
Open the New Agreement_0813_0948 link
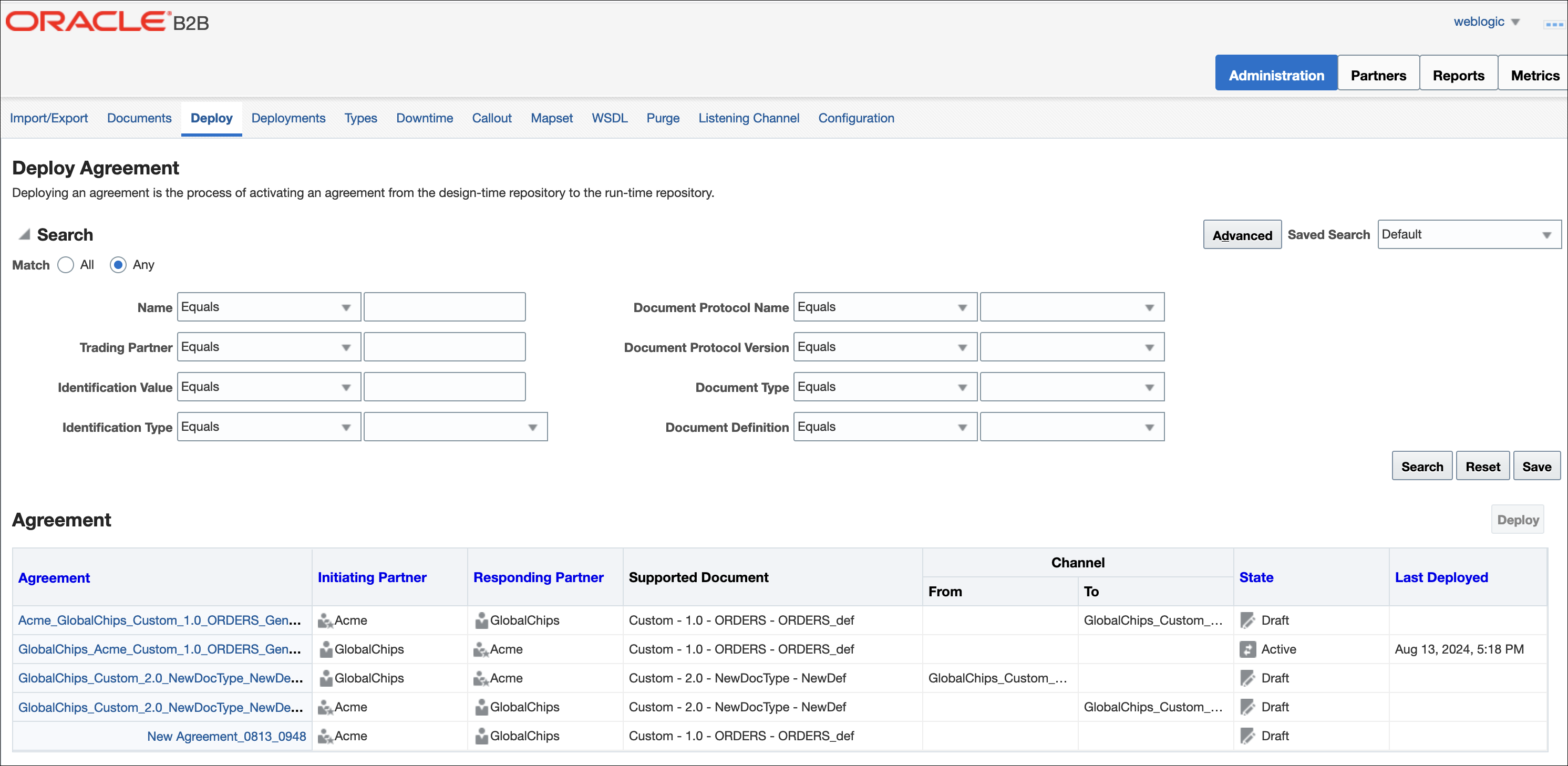click(226, 736)
